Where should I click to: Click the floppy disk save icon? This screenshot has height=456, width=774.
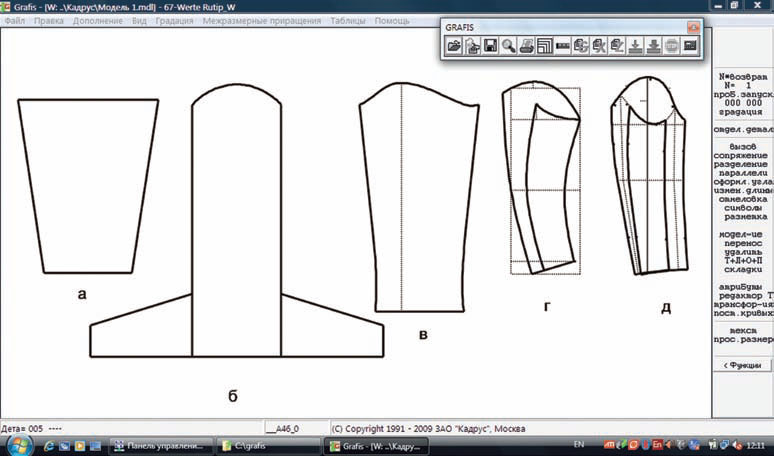tap(490, 46)
